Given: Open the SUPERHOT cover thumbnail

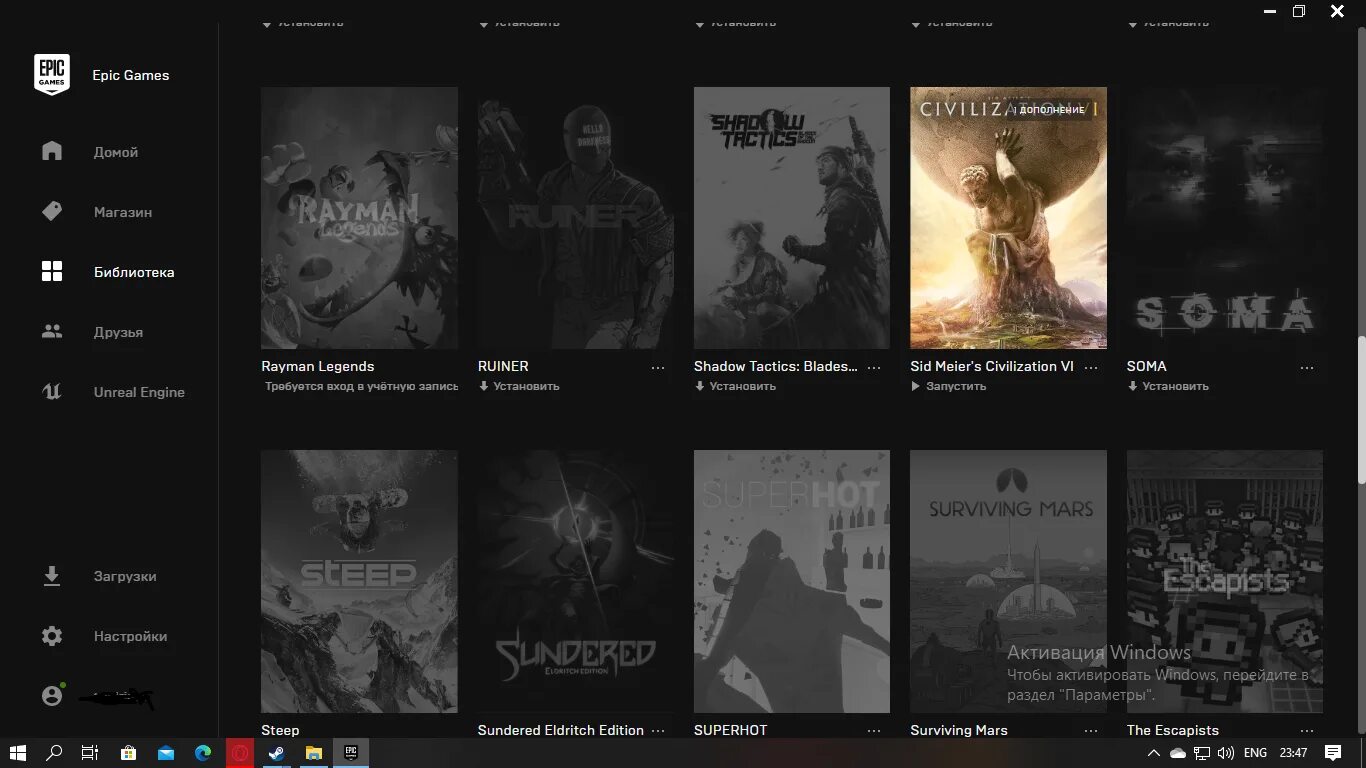Looking at the screenshot, I should coord(791,581).
